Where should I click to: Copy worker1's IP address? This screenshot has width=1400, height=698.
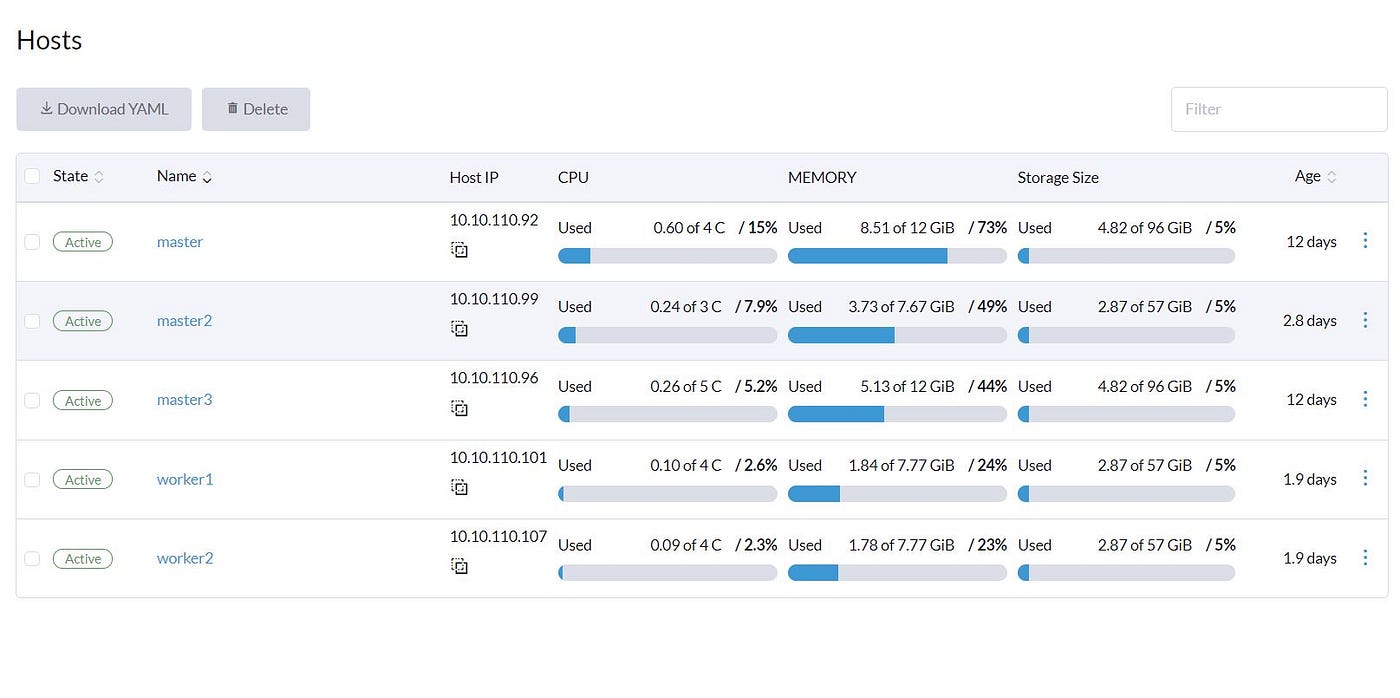click(x=459, y=487)
